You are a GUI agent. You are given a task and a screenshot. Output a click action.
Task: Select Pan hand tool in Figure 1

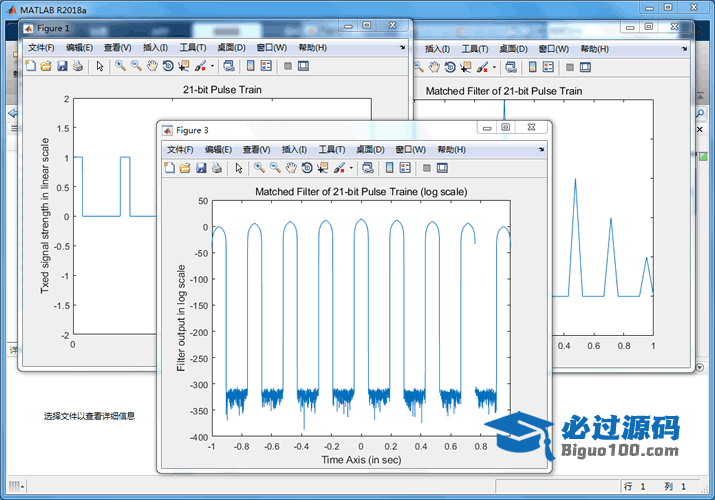(x=152, y=66)
